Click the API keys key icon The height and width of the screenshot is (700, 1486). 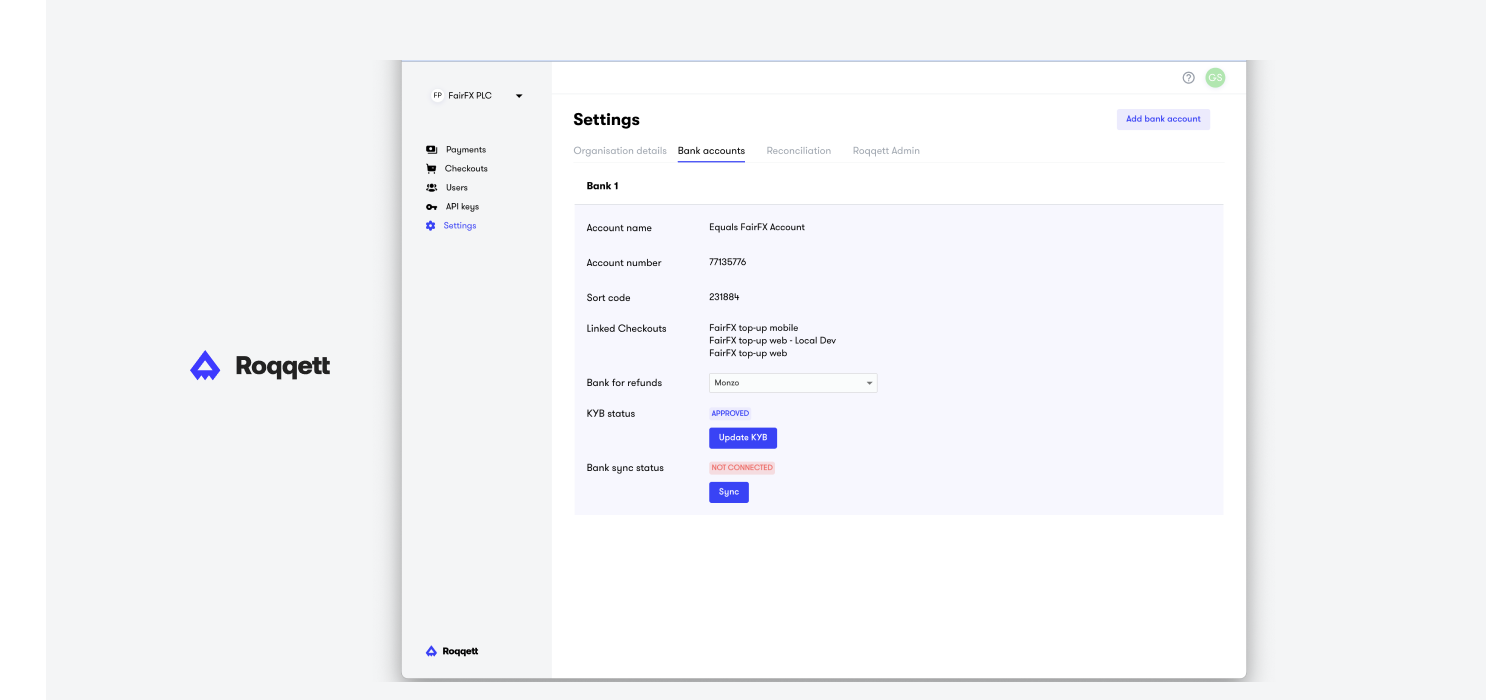[431, 207]
